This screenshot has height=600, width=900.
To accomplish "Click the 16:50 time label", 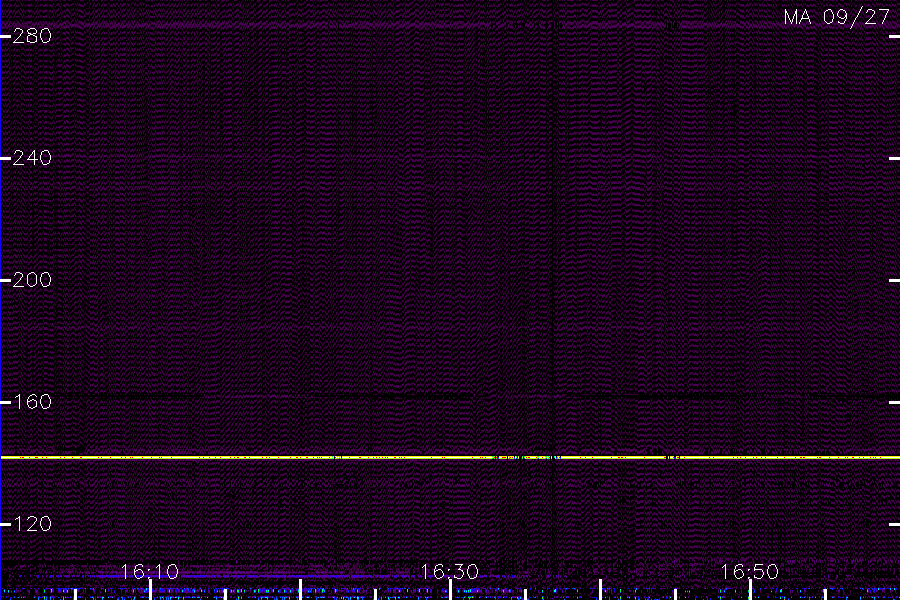I will pos(750,572).
